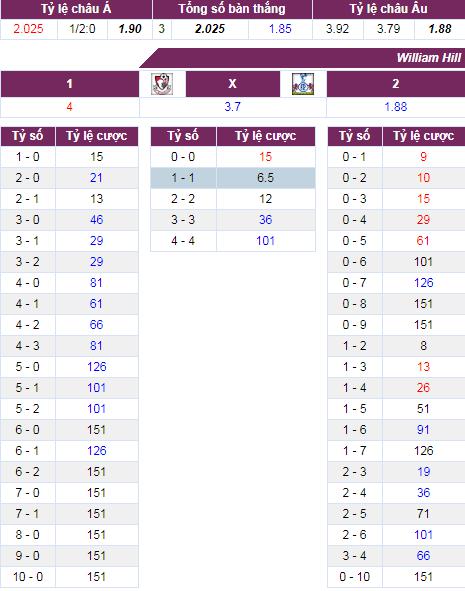Screen dimensions: 465x591
Task: Open the Tỷ lệ châu Âu header
Action: pyautogui.click(x=389, y=9)
